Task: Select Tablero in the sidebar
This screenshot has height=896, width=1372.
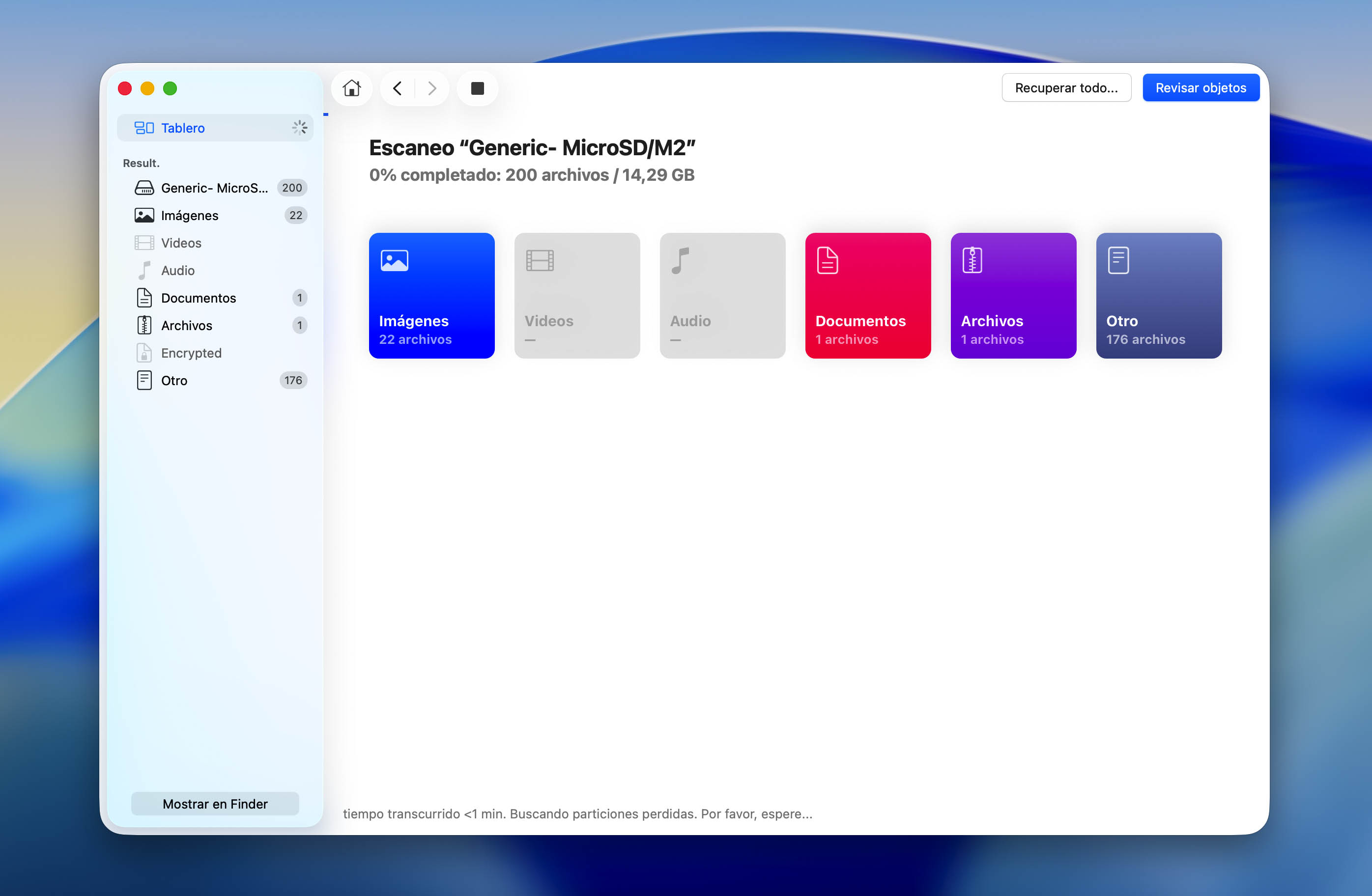Action: (215, 127)
